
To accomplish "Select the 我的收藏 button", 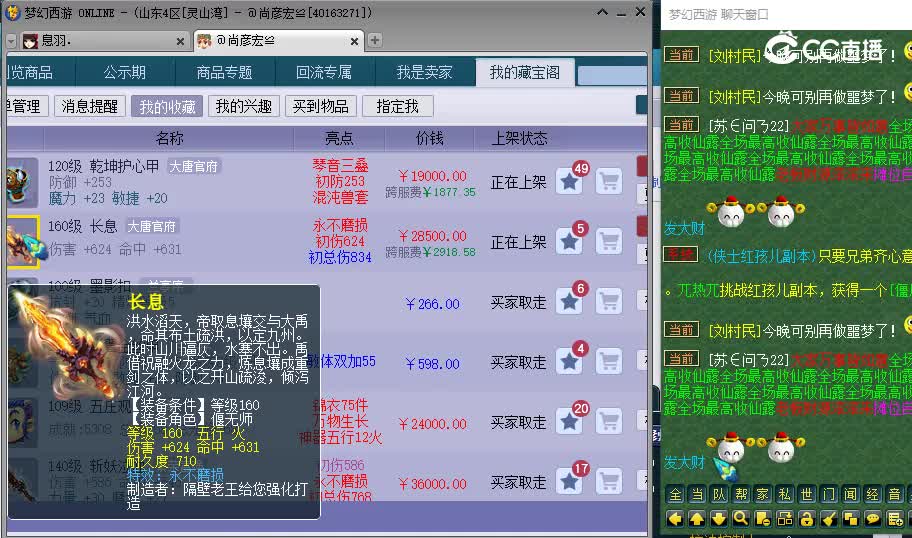I will (x=167, y=106).
